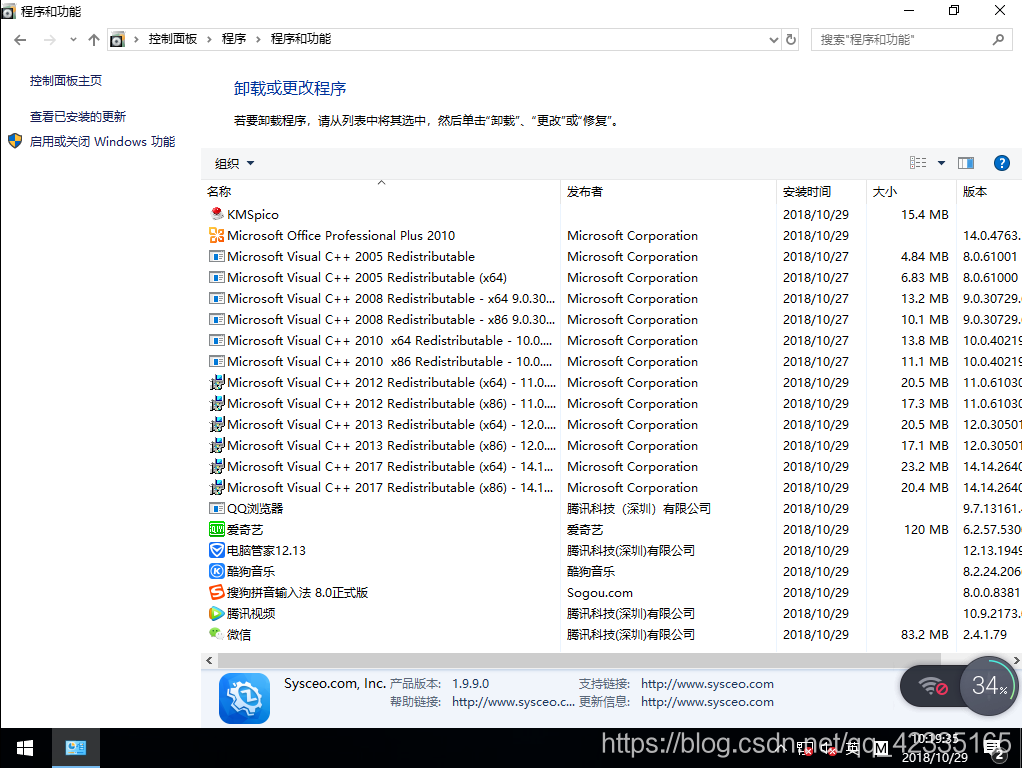The image size is (1022, 768).
Task: Open 控制面板主页 link
Action: pos(66,81)
